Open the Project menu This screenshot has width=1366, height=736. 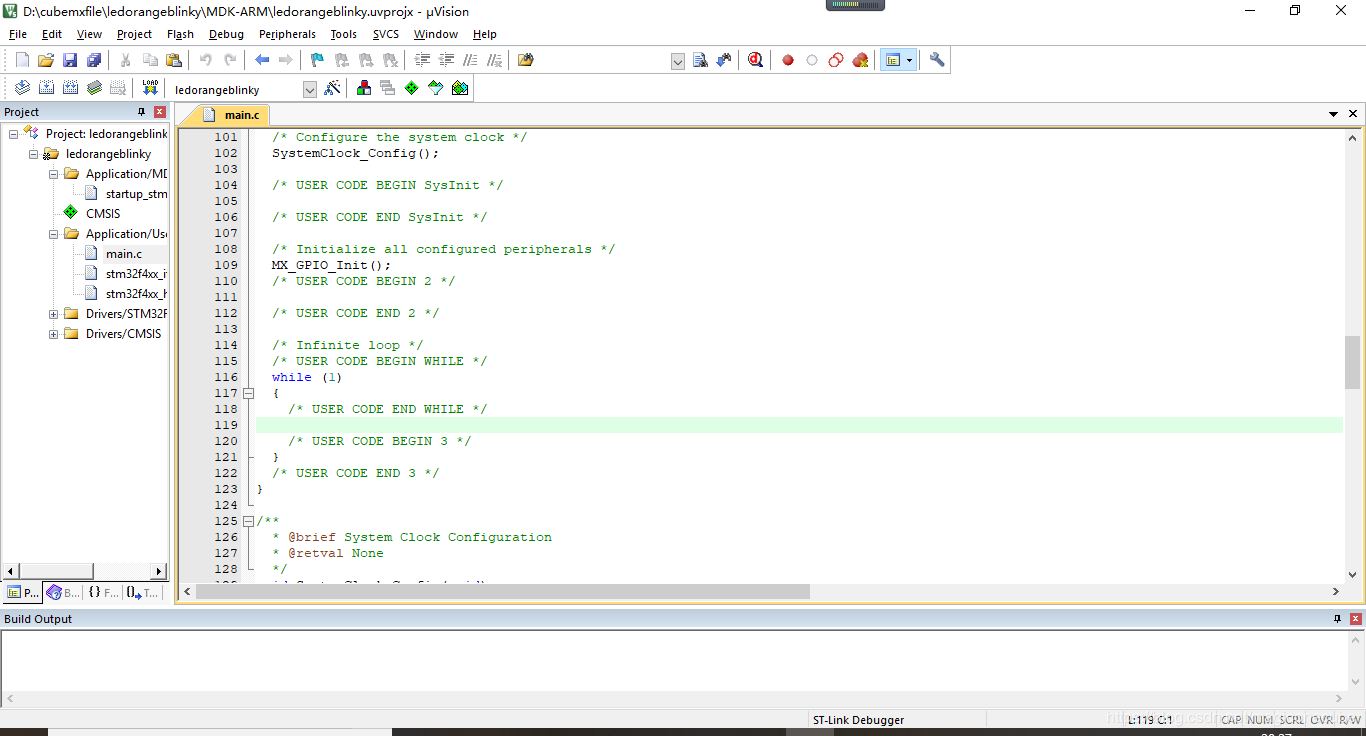tap(134, 34)
